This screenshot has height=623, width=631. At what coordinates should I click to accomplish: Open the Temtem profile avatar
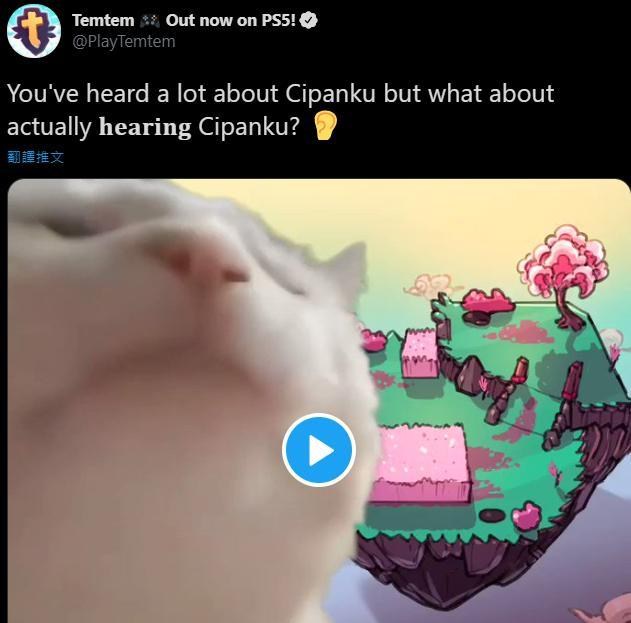[x=34, y=31]
